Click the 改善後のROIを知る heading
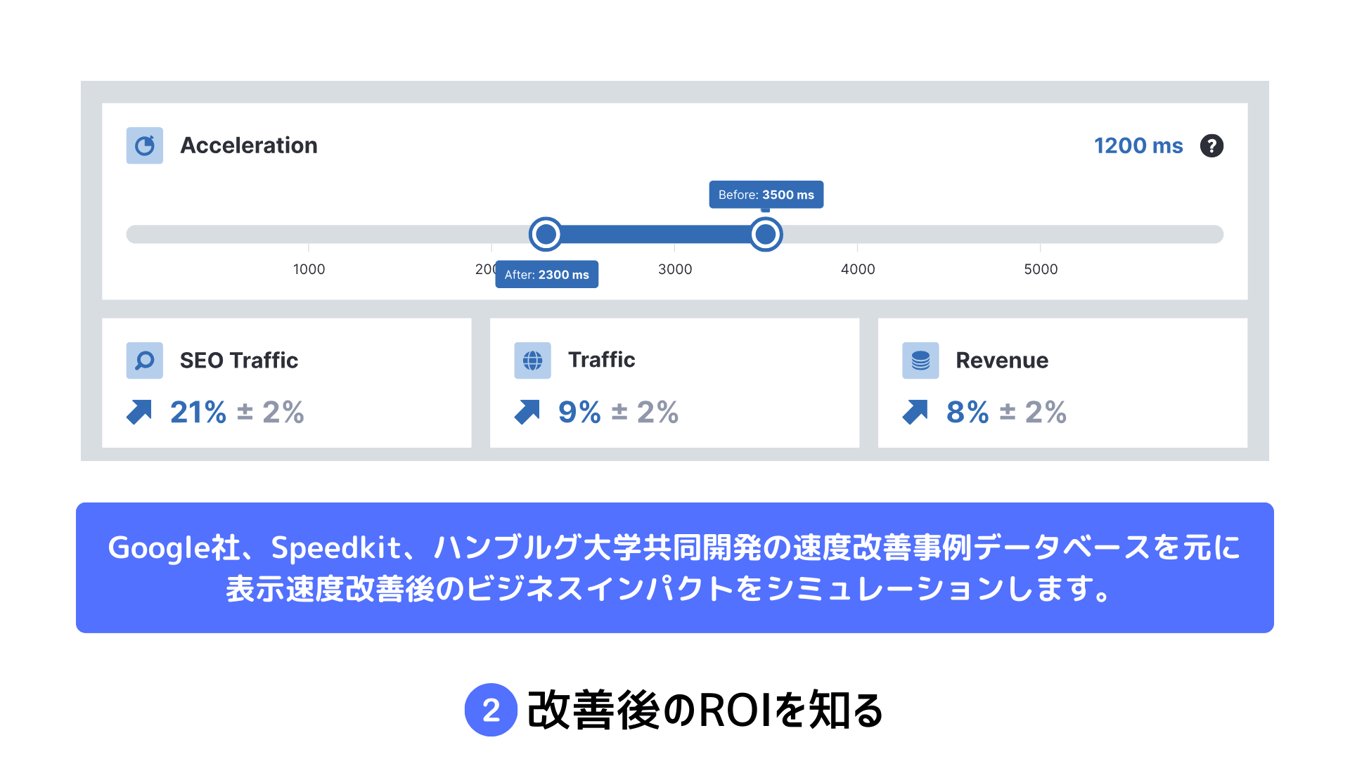This screenshot has height=759, width=1350. [705, 711]
